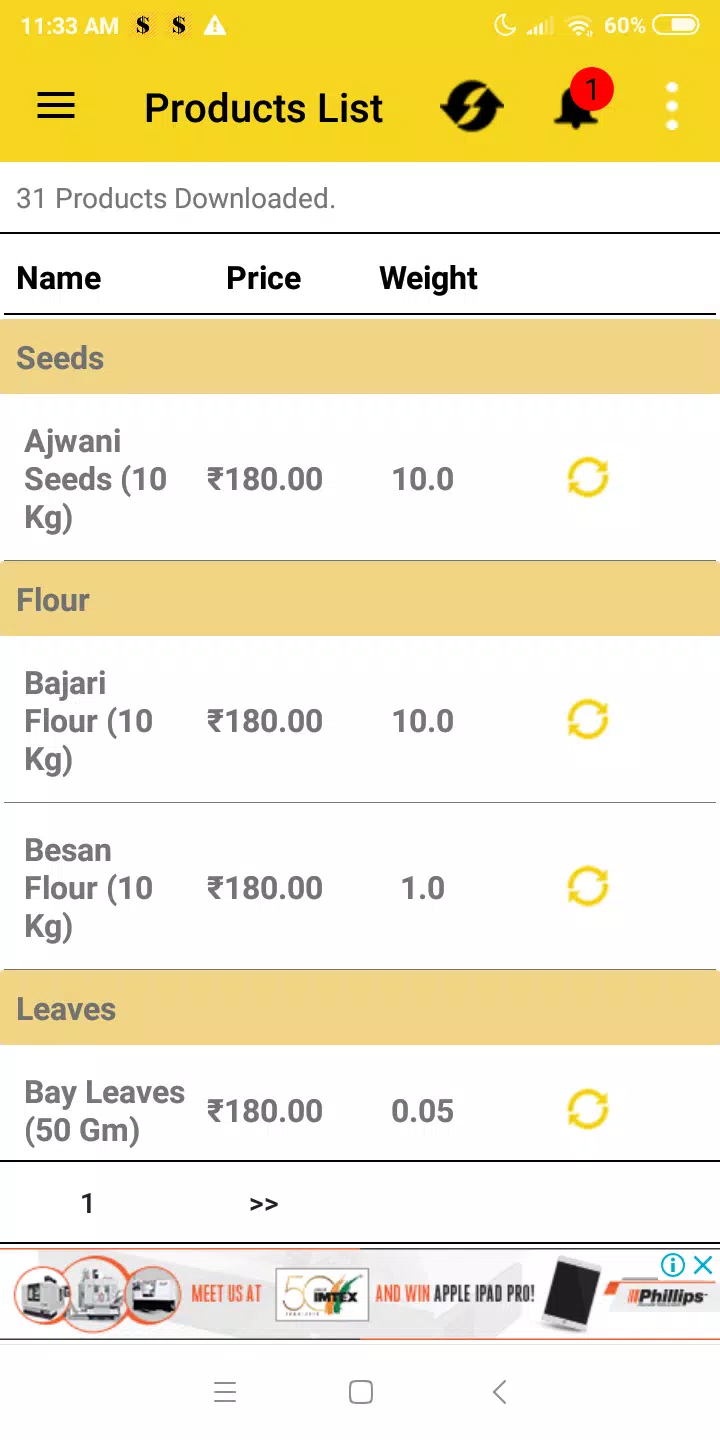The image size is (720, 1440).
Task: Tap the Android back navigation button
Action: pos(499,1392)
